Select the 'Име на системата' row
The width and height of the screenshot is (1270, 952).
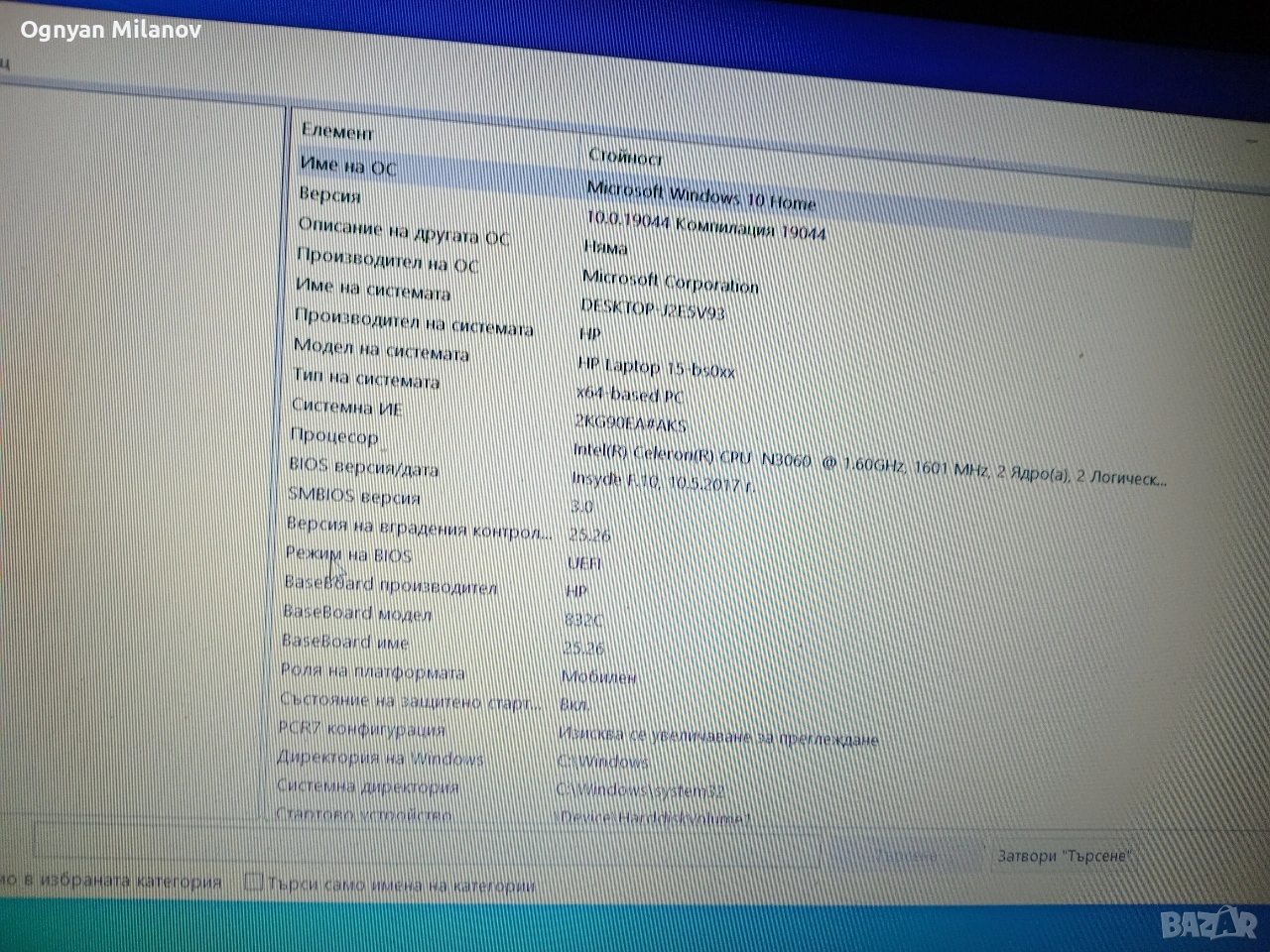tap(372, 290)
